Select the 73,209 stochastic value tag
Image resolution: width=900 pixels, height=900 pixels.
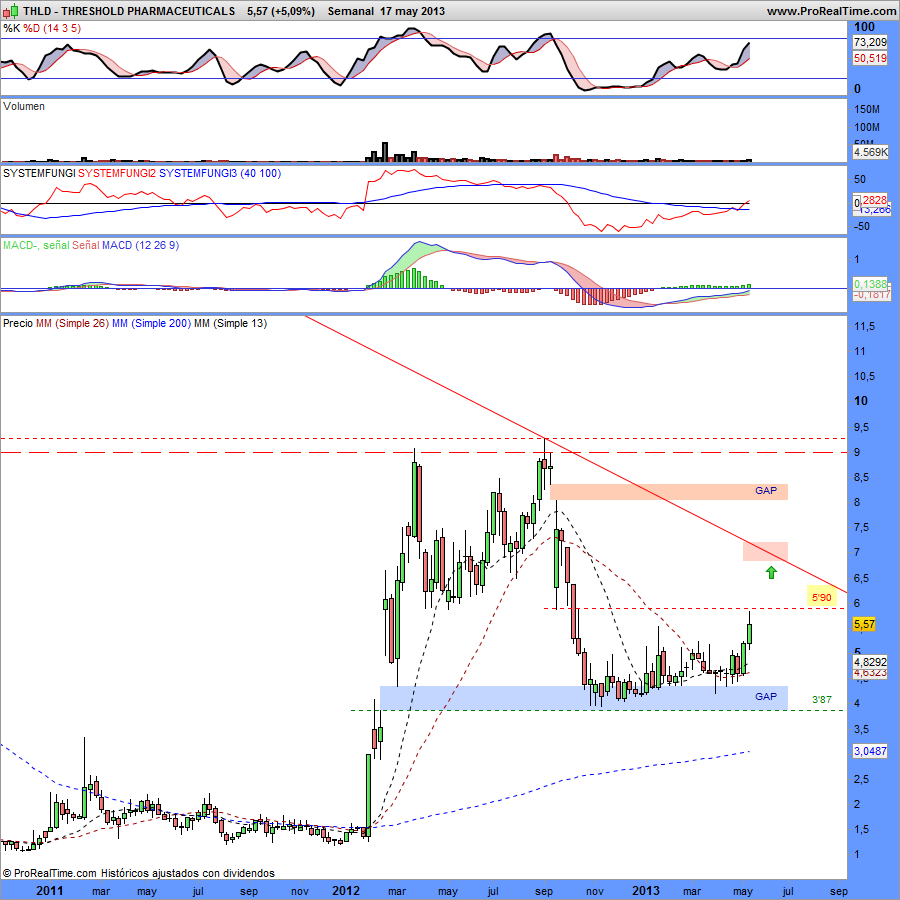pyautogui.click(x=870, y=42)
